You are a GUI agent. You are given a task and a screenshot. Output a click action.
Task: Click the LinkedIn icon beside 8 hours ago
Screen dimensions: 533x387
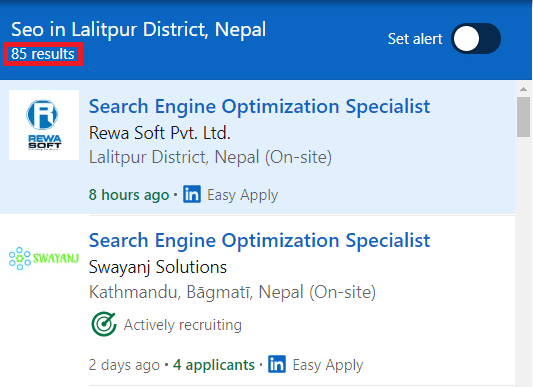point(192,194)
